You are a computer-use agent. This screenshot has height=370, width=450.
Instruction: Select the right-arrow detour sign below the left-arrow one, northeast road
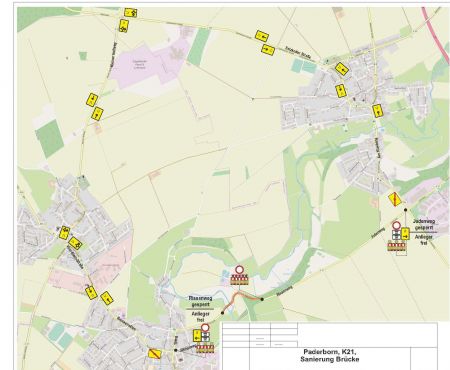tap(268, 49)
